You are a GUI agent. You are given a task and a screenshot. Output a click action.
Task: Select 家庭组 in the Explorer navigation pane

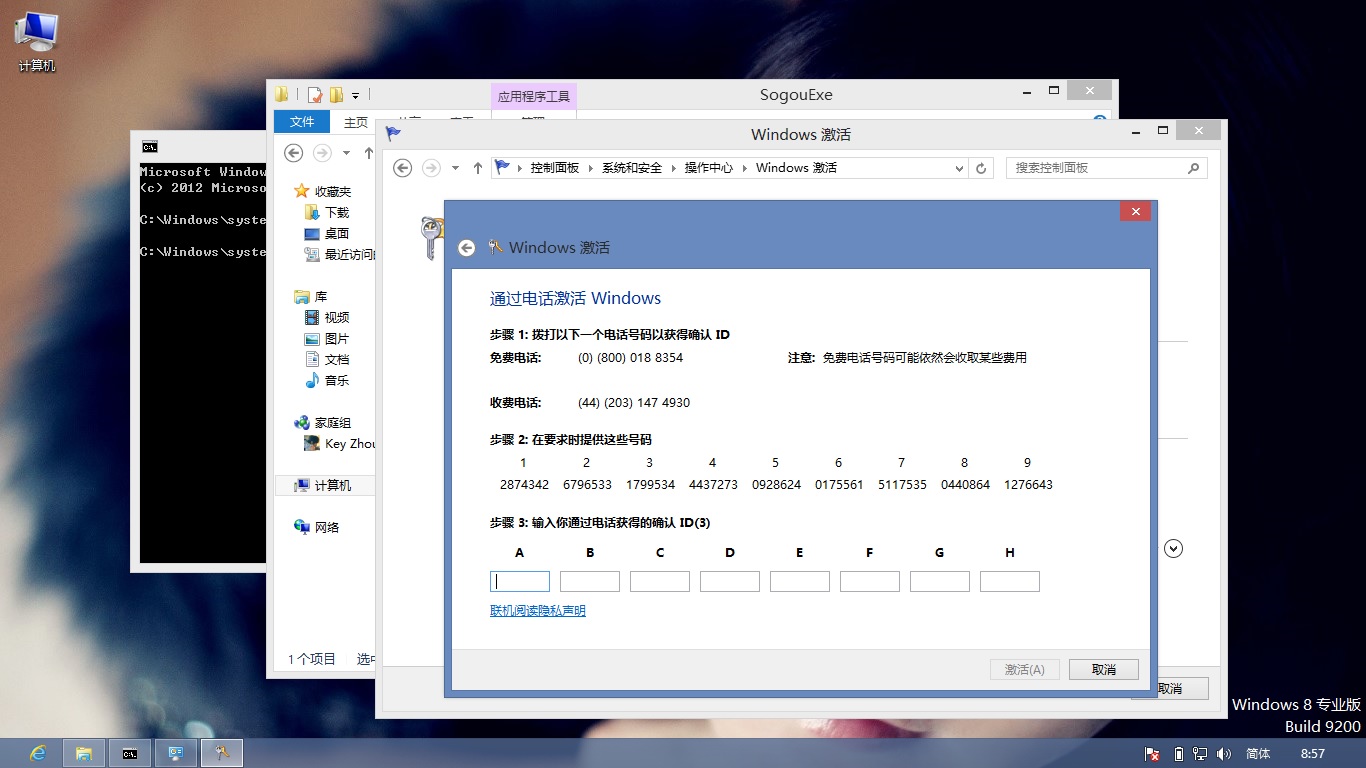point(323,423)
